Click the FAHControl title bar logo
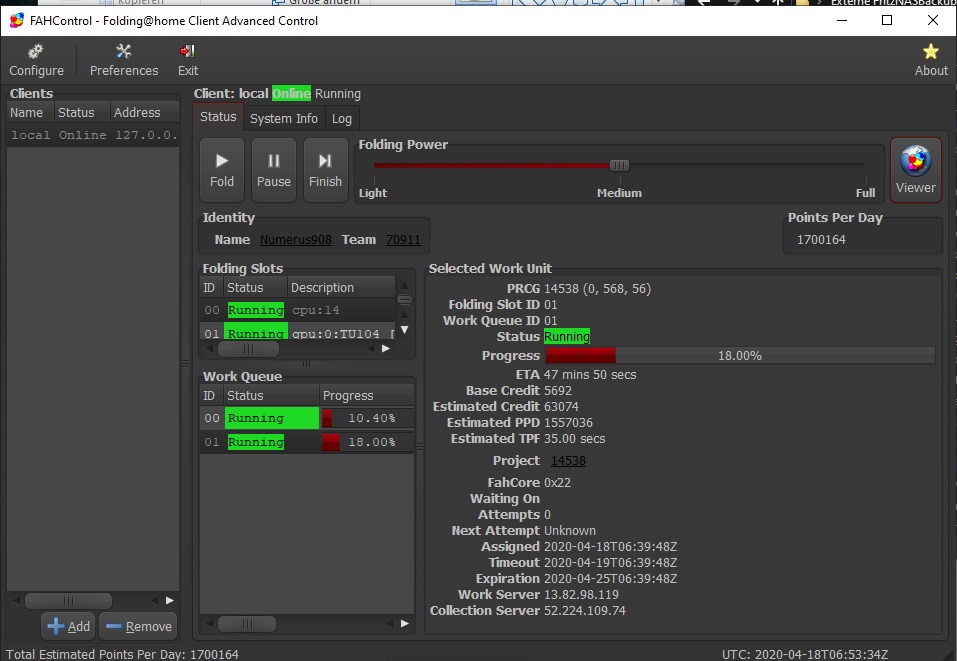This screenshot has width=957, height=661. (x=16, y=21)
